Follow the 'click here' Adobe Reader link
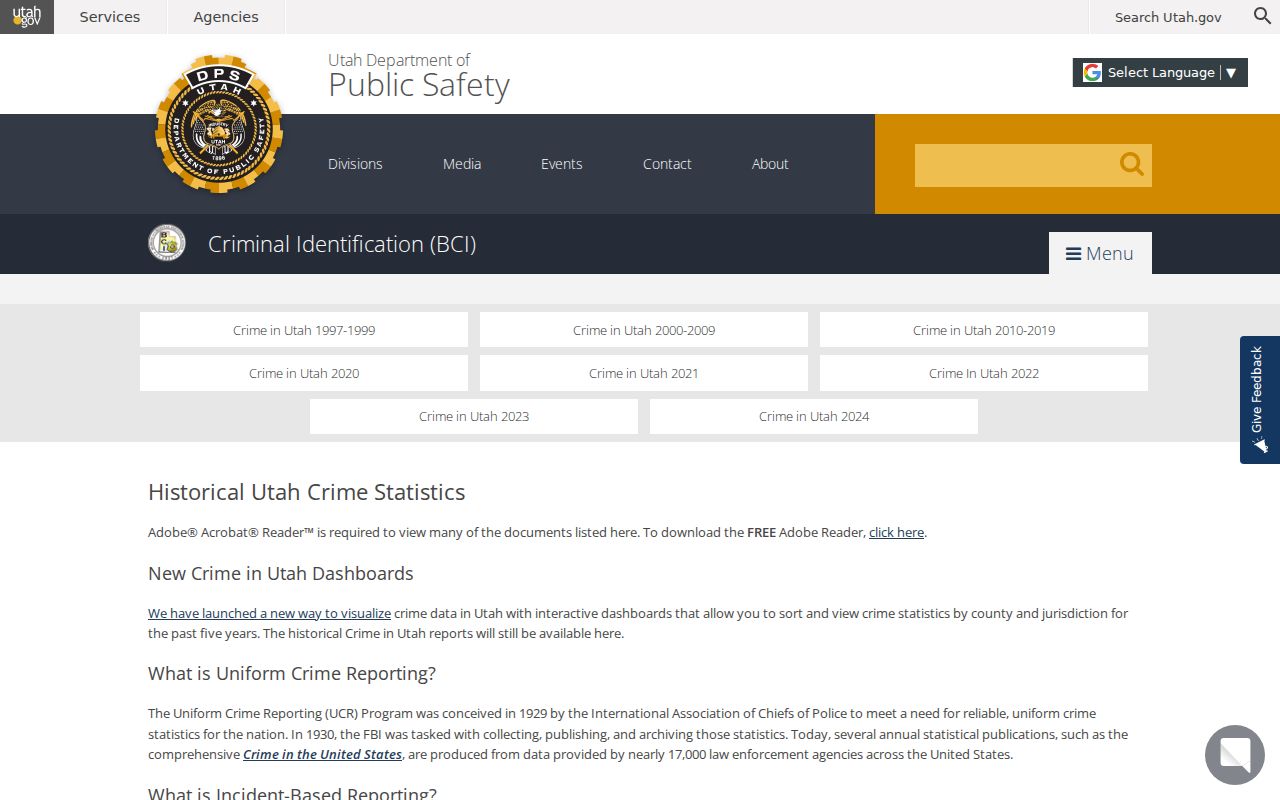Screen dimensions: 1280x800 [896, 532]
